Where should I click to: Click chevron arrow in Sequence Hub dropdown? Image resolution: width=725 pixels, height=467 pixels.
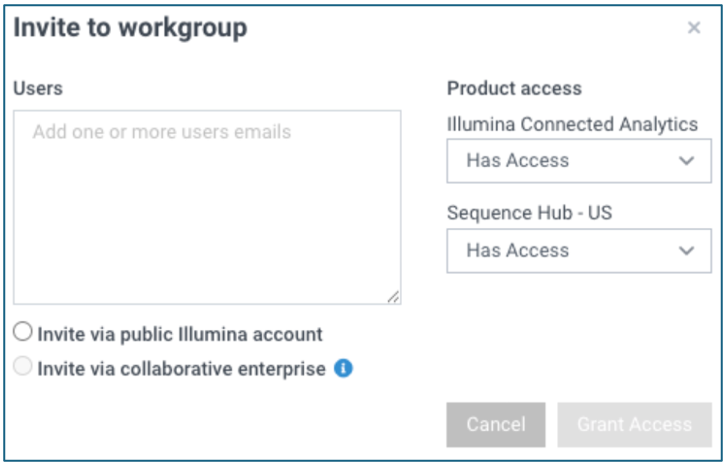(x=686, y=251)
